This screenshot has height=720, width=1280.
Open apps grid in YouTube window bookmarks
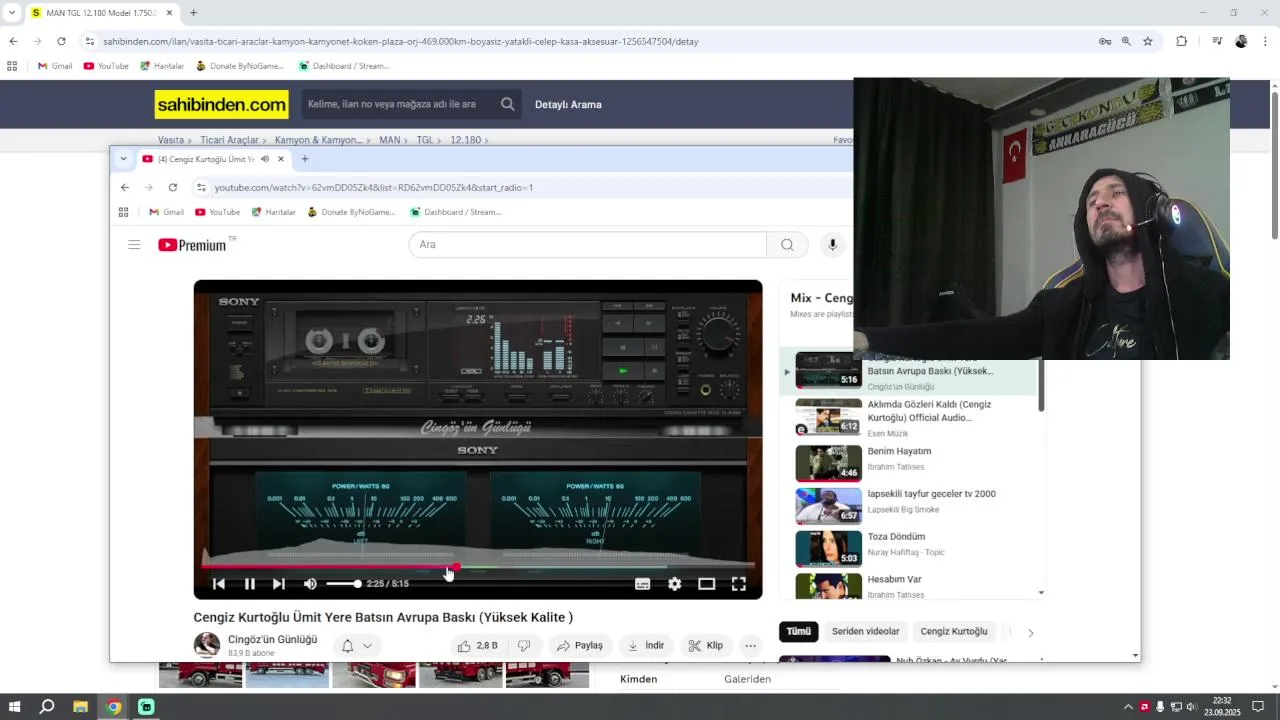(123, 212)
